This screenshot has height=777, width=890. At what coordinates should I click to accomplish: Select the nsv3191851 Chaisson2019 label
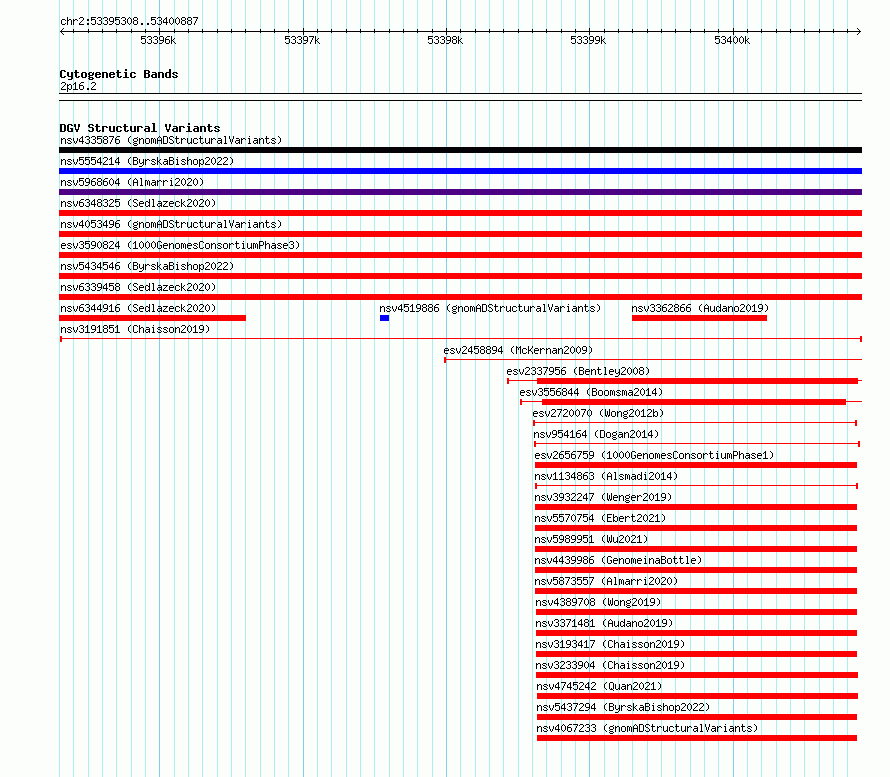[x=135, y=329]
